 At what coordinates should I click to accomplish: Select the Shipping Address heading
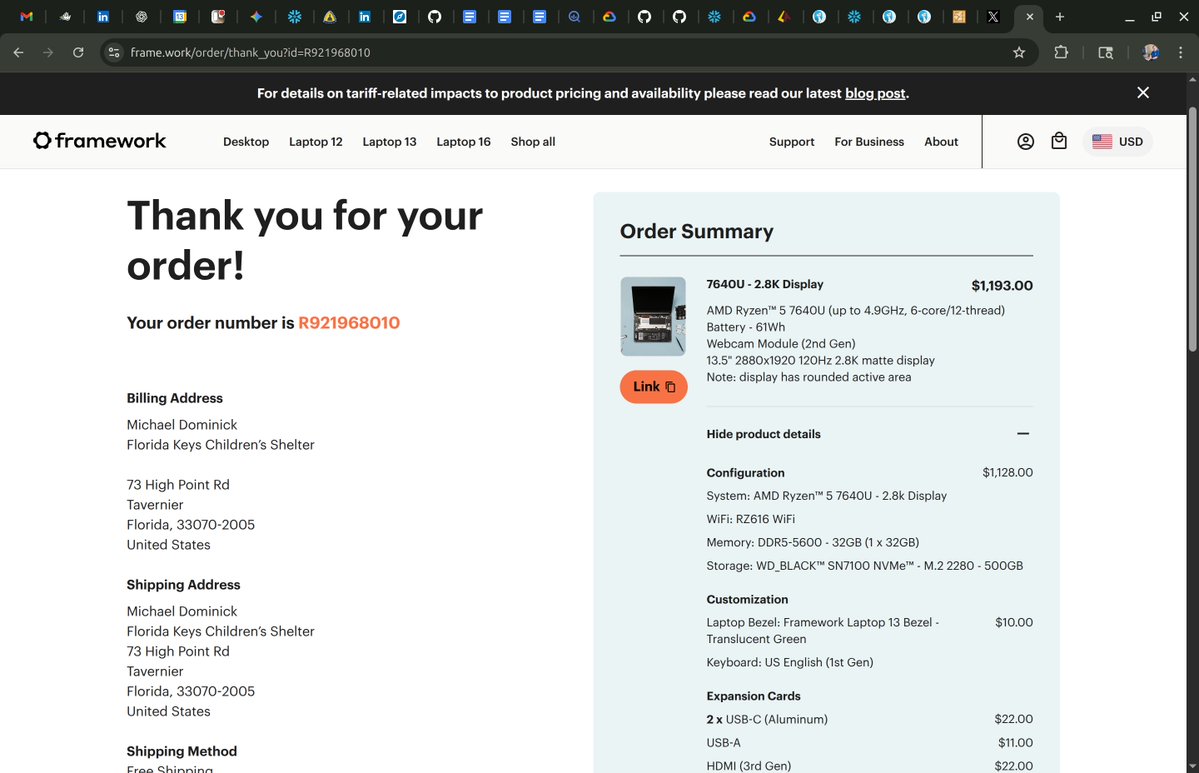[184, 585]
